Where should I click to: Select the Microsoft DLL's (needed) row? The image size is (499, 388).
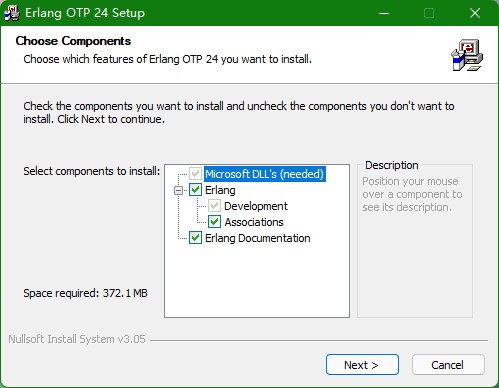coord(265,174)
